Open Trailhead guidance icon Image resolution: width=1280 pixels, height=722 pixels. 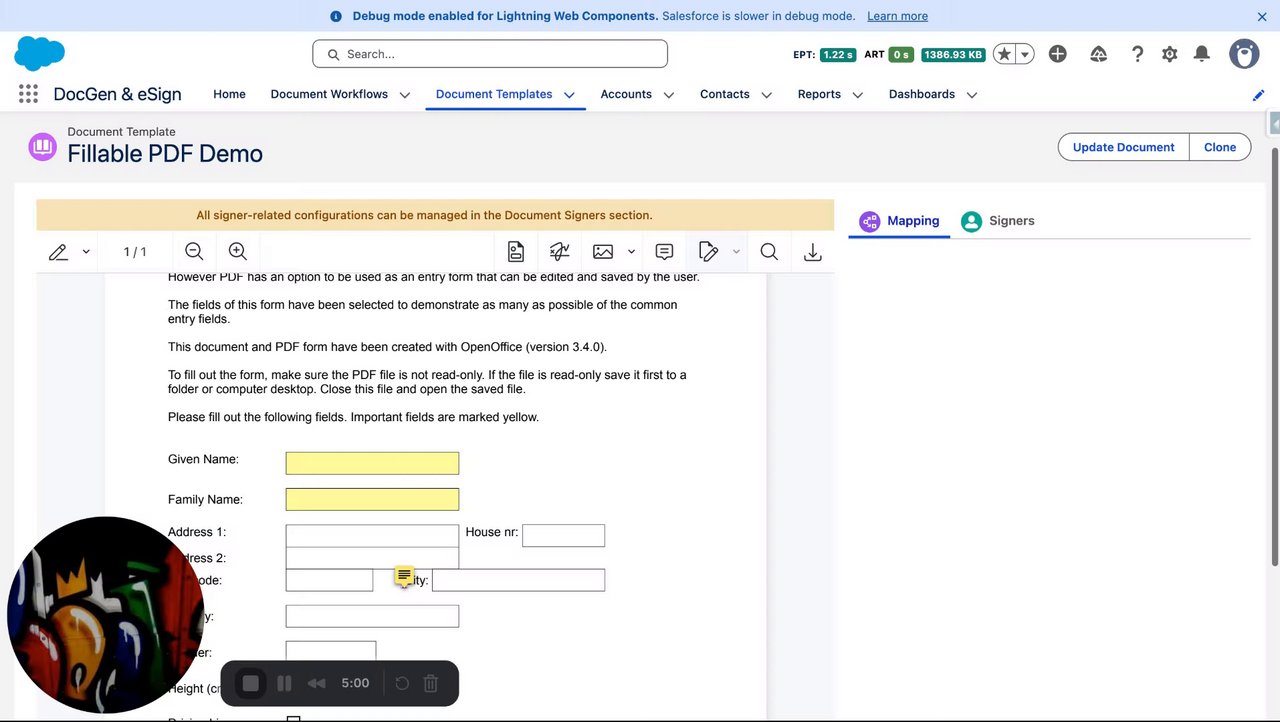[1098, 54]
